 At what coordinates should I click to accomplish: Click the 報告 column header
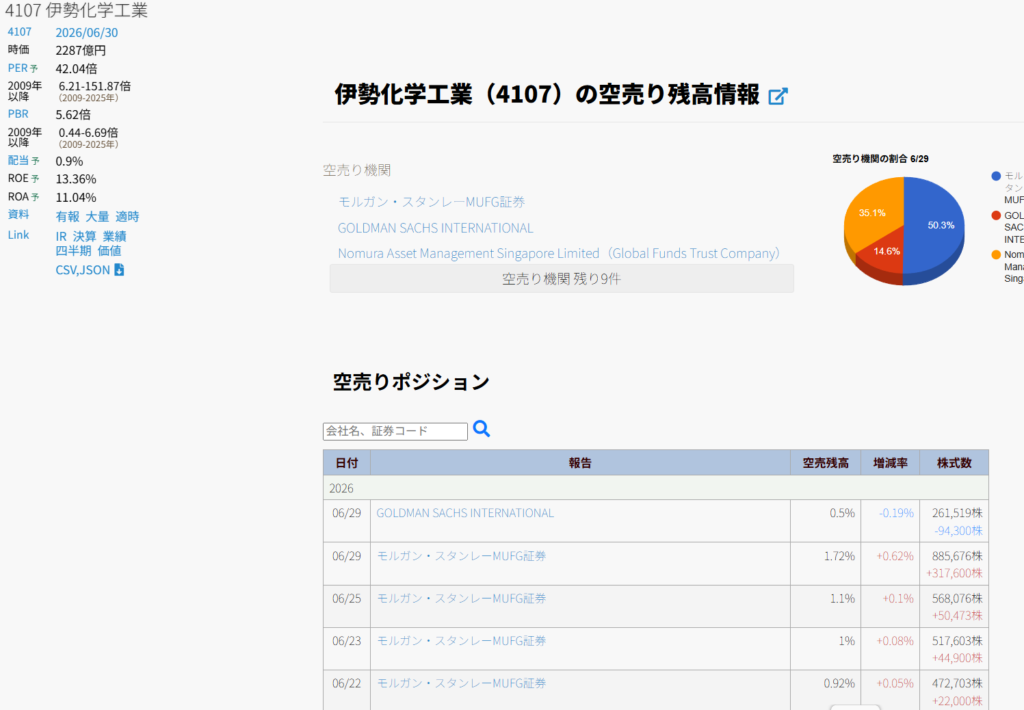(x=580, y=462)
